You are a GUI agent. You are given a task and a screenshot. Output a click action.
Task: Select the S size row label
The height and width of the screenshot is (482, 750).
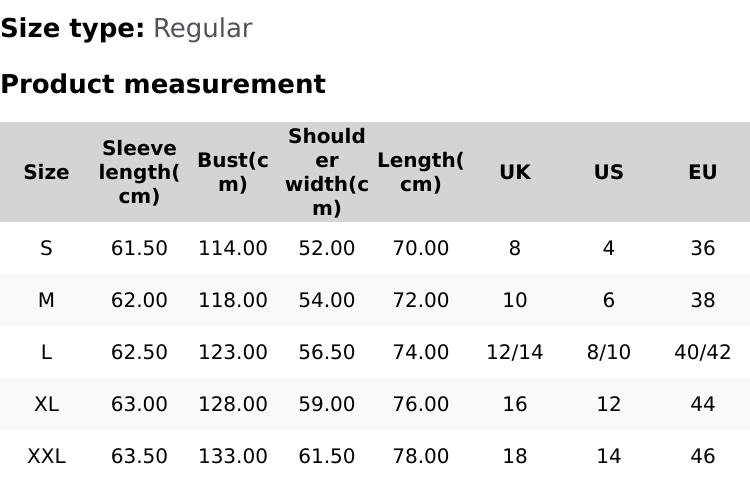[x=46, y=248]
